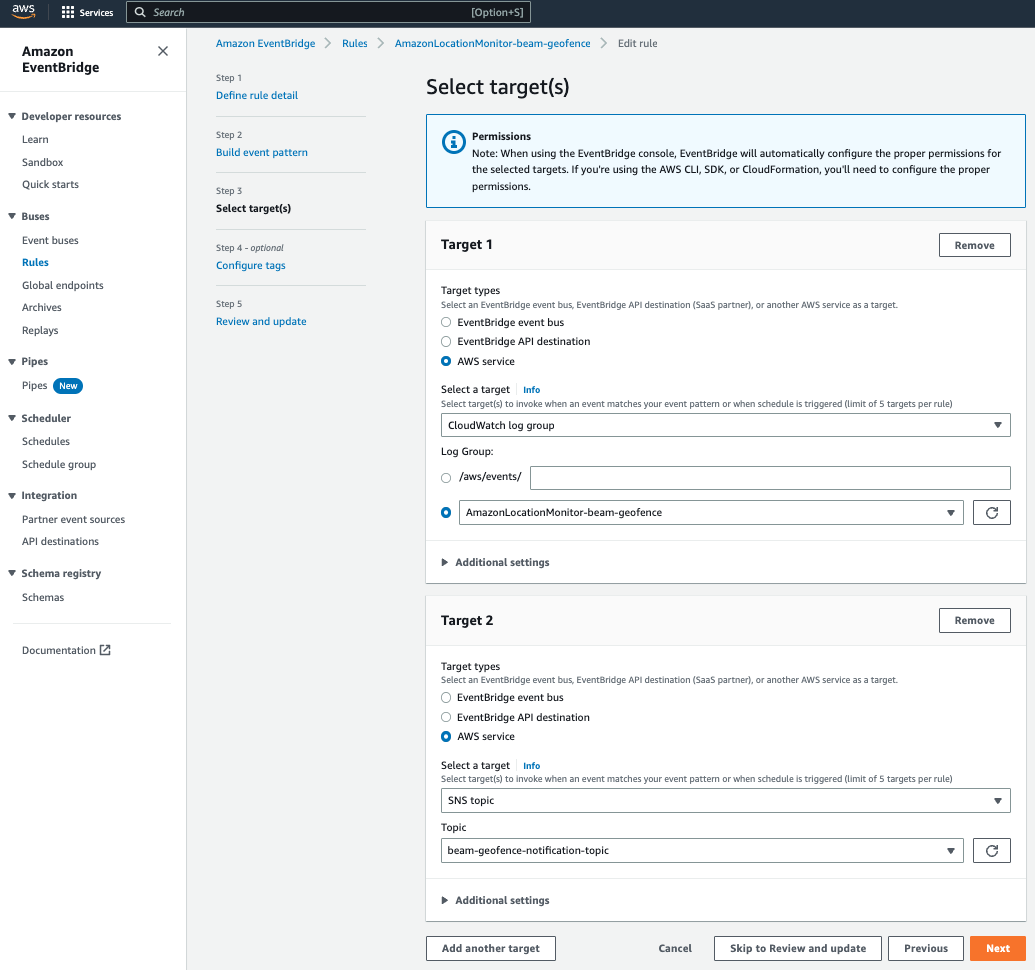The height and width of the screenshot is (970, 1035).
Task: Refresh the log group list for Target 1
Action: (991, 512)
